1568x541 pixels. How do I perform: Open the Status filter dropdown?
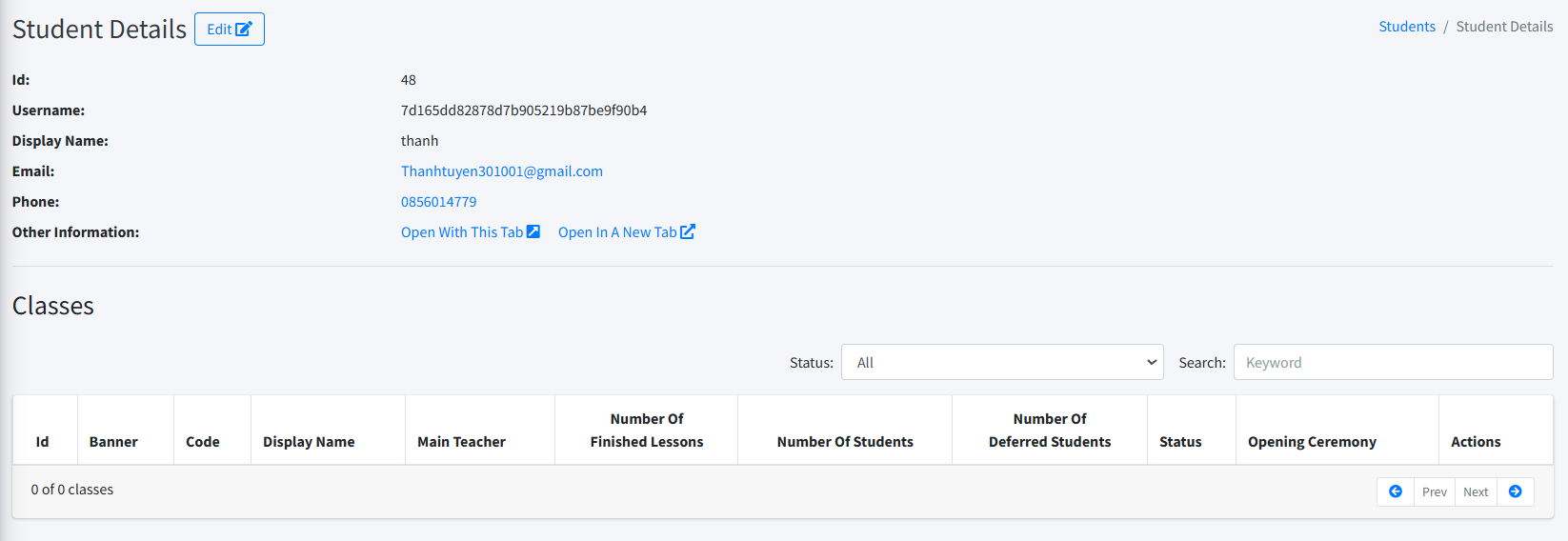[1002, 362]
